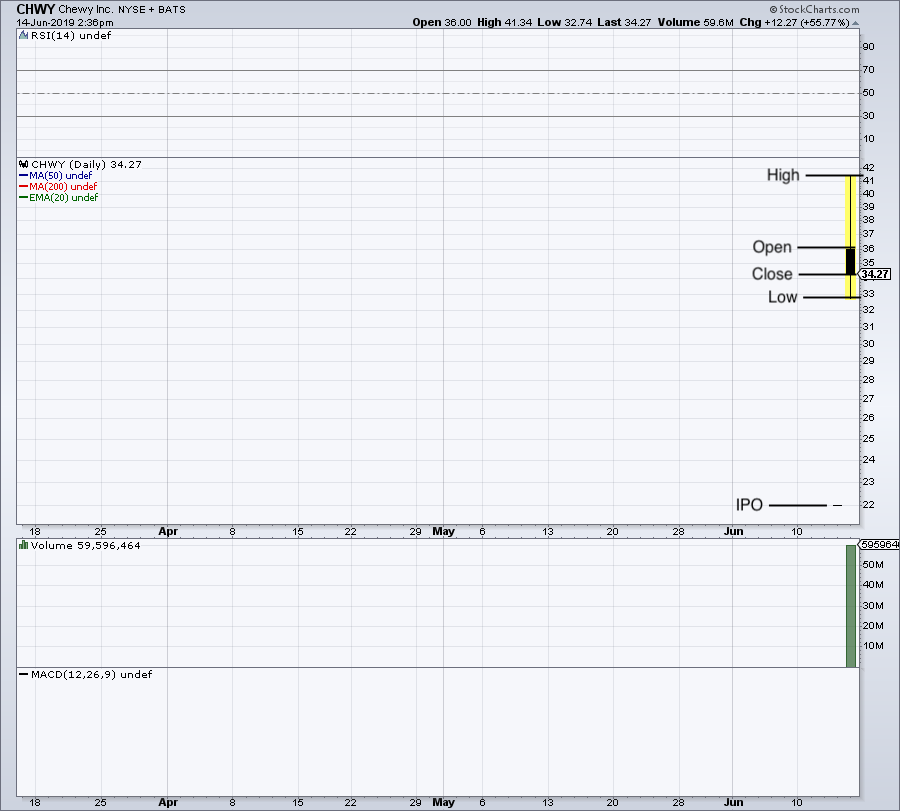Image resolution: width=900 pixels, height=811 pixels.
Task: Click the MA(200) undef legend text
Action: 63,187
